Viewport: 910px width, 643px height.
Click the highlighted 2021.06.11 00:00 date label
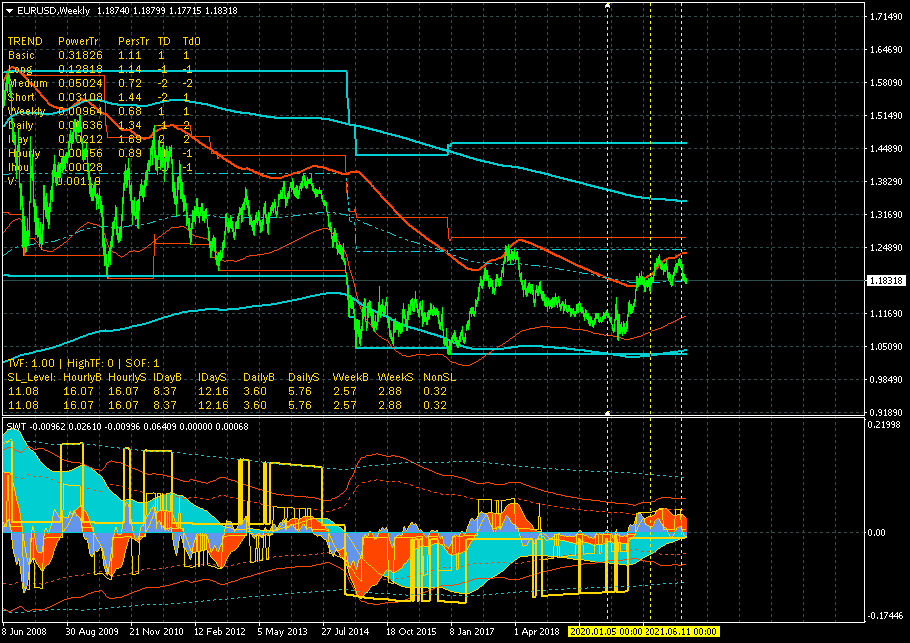coord(681,631)
